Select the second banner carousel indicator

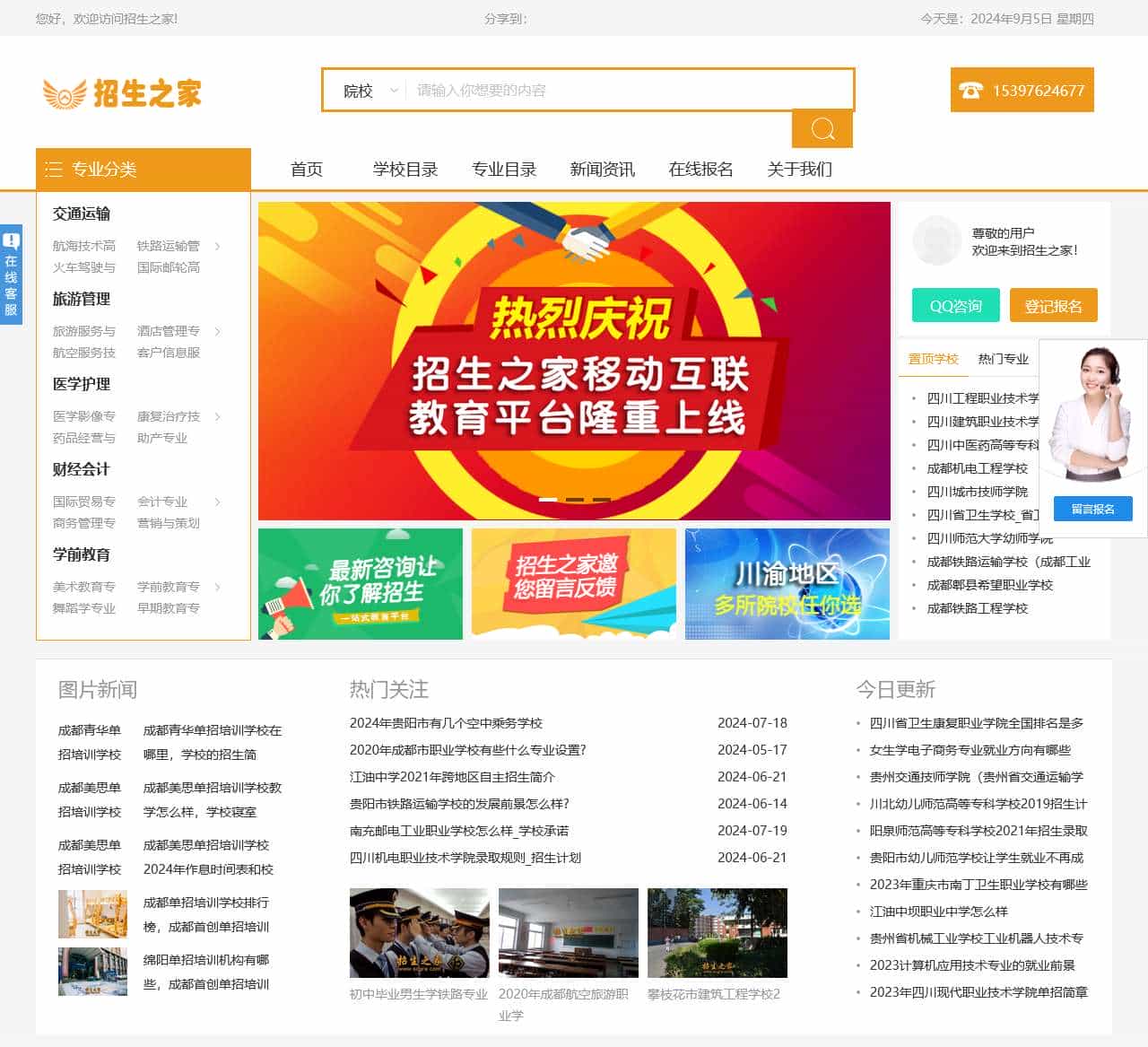pos(575,500)
